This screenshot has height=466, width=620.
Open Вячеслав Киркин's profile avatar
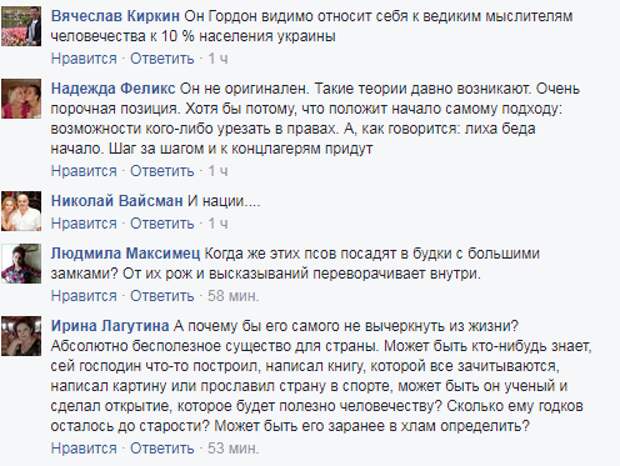click(x=21, y=26)
